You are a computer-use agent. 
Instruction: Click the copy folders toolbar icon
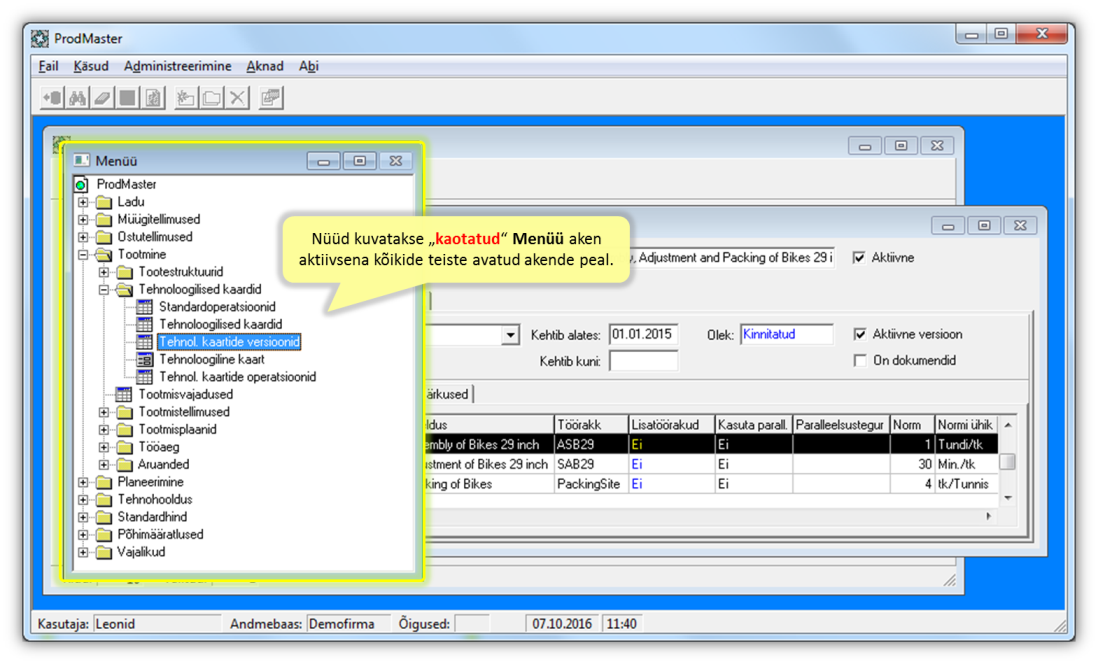[211, 98]
